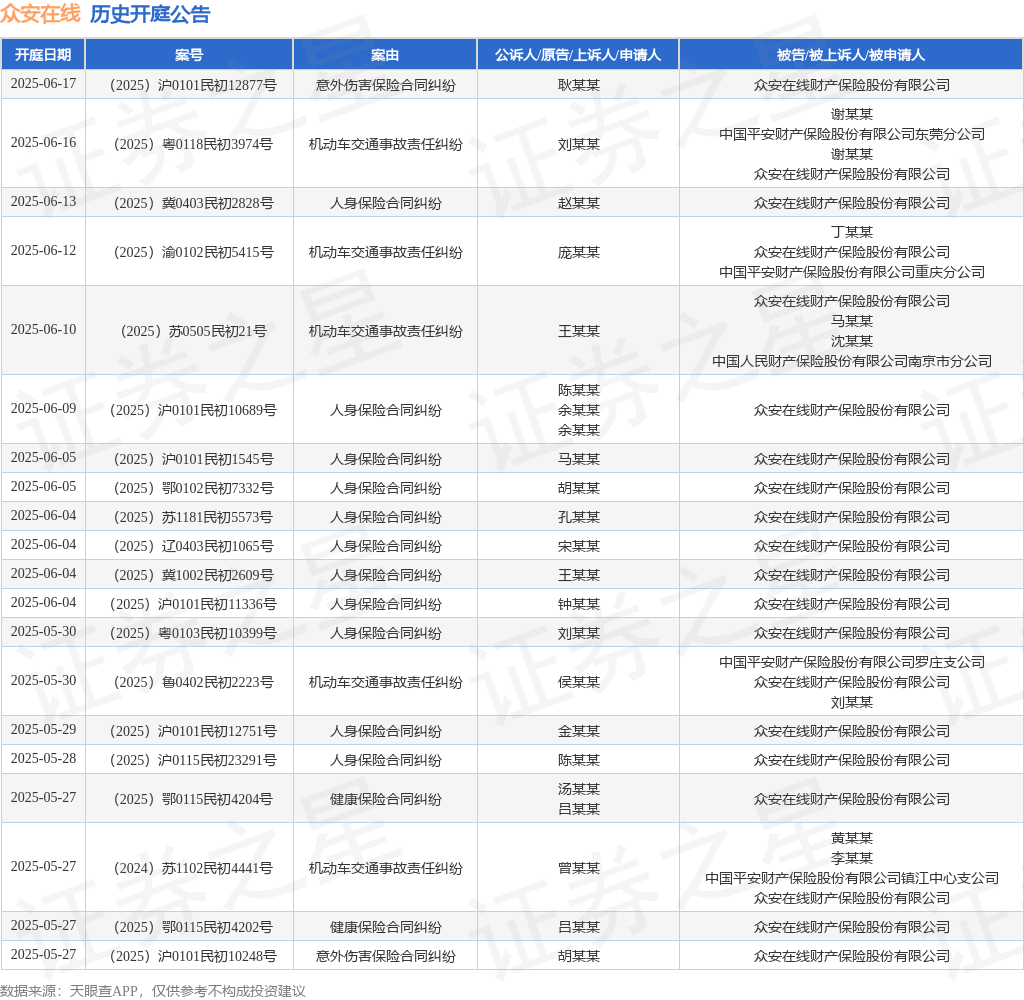
Task: Click plaintiff 汤某某
Action: click(579, 789)
